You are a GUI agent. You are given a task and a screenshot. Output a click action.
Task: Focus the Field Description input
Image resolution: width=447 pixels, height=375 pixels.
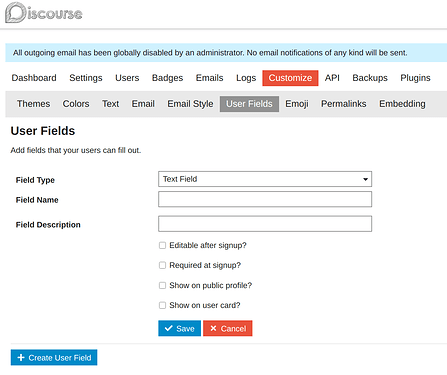click(265, 224)
